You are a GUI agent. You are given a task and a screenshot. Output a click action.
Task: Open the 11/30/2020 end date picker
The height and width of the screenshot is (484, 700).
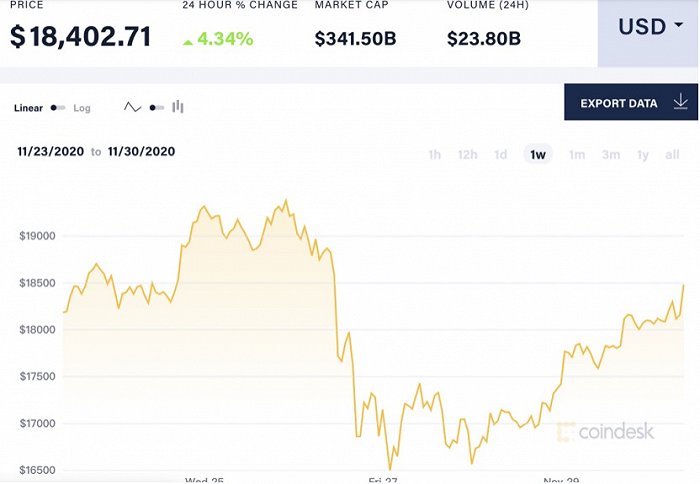click(x=141, y=152)
